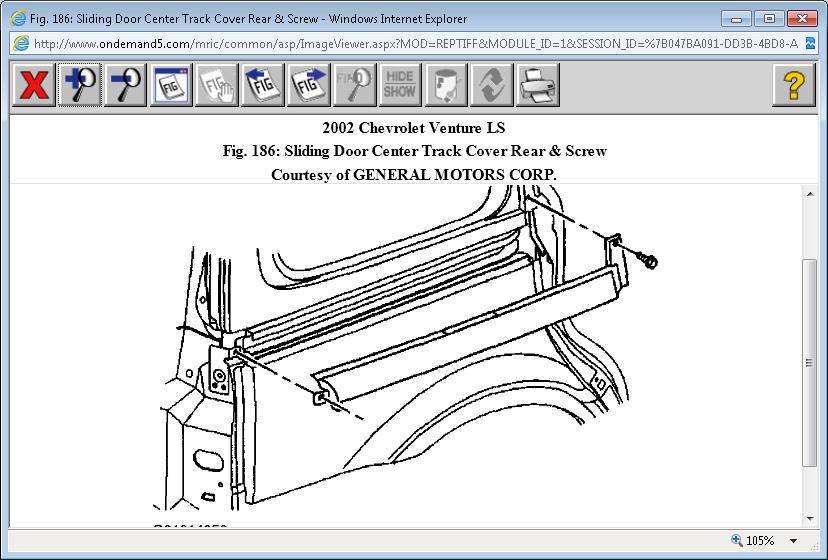828x560 pixels.
Task: Click the Internet Explorer logo in title bar
Action: pyautogui.click(x=18, y=19)
